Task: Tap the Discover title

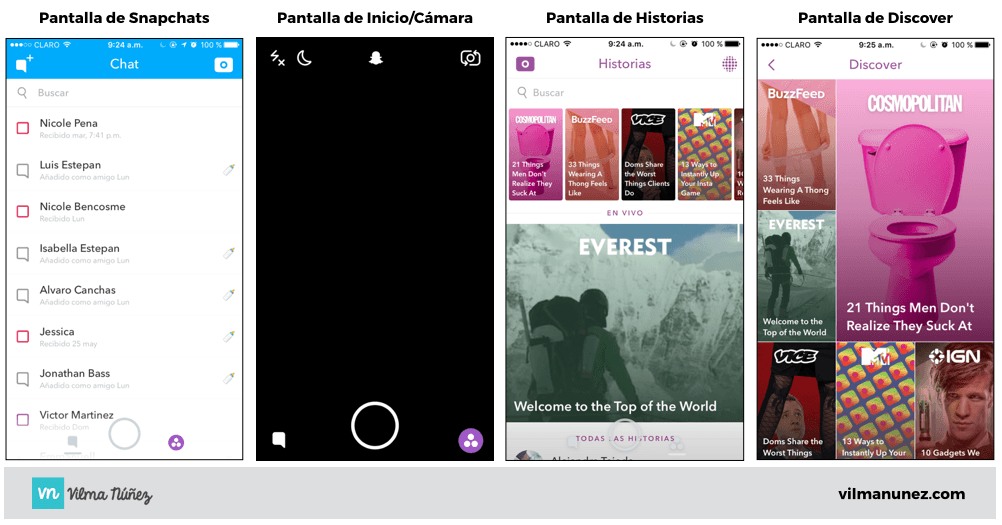Action: tap(875, 65)
